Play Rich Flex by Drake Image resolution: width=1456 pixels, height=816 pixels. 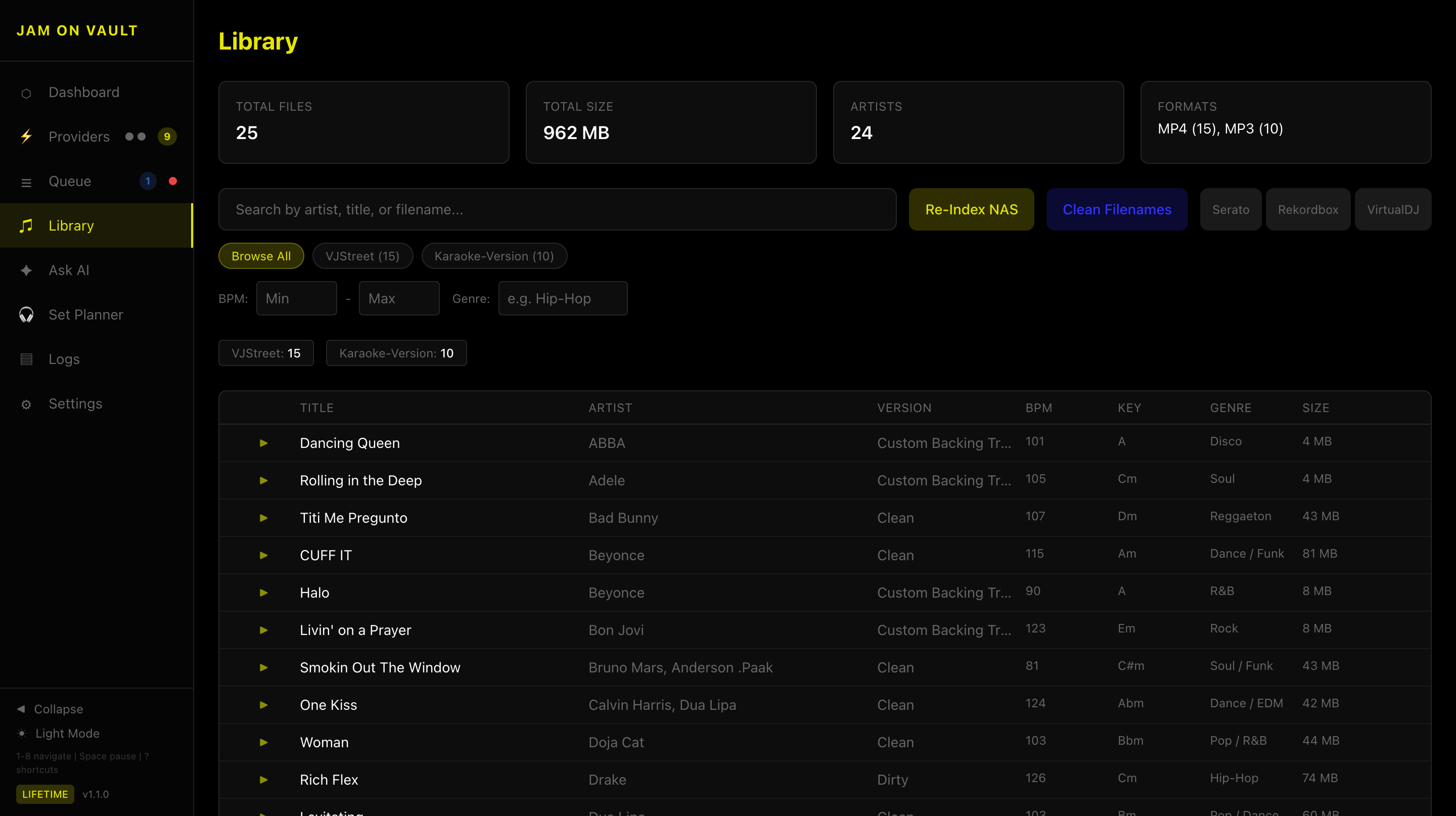click(x=263, y=780)
